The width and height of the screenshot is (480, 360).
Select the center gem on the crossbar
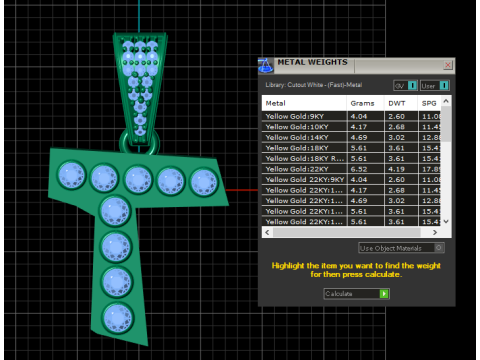pos(138,179)
